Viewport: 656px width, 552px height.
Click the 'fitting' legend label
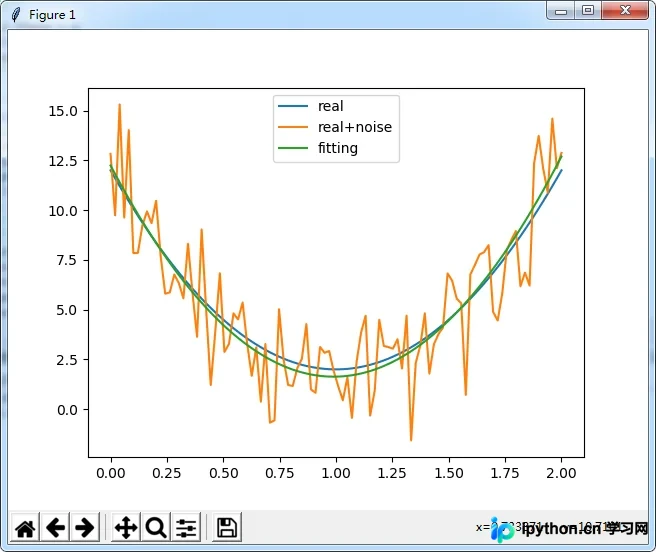pos(338,148)
